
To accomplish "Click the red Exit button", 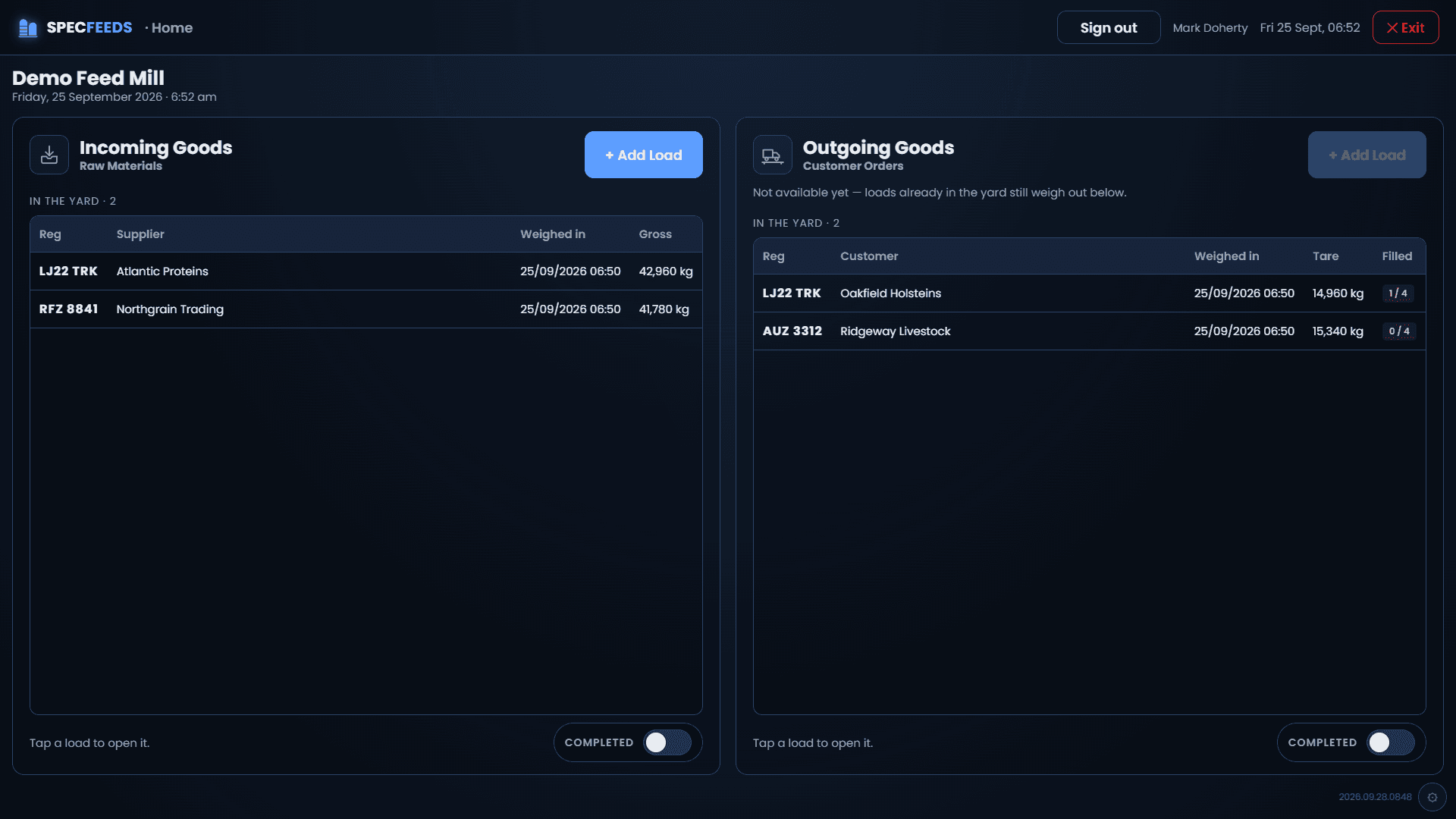I will coord(1405,27).
